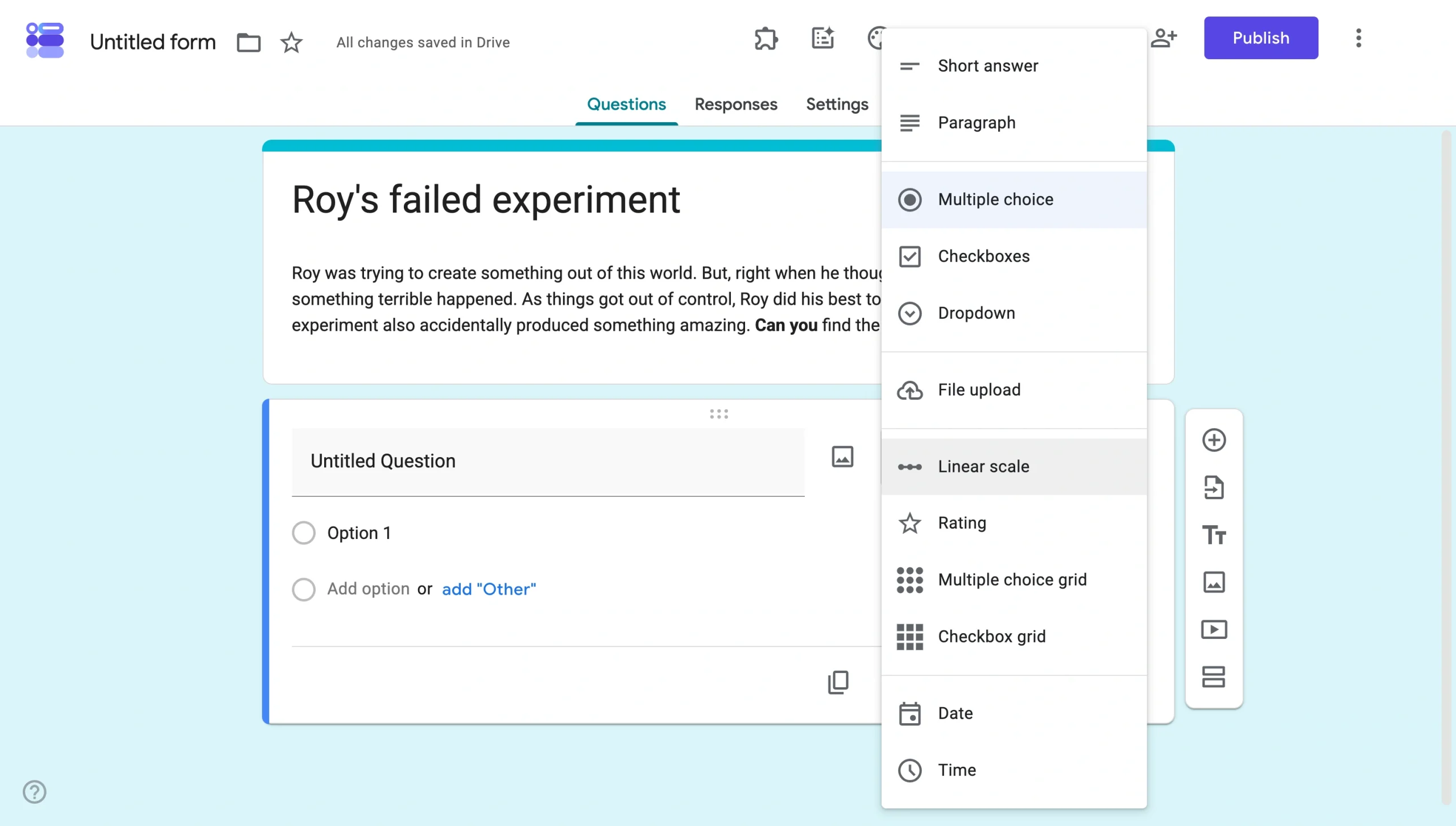The height and width of the screenshot is (826, 1456).
Task: Add video from side toolbar
Action: click(1214, 629)
